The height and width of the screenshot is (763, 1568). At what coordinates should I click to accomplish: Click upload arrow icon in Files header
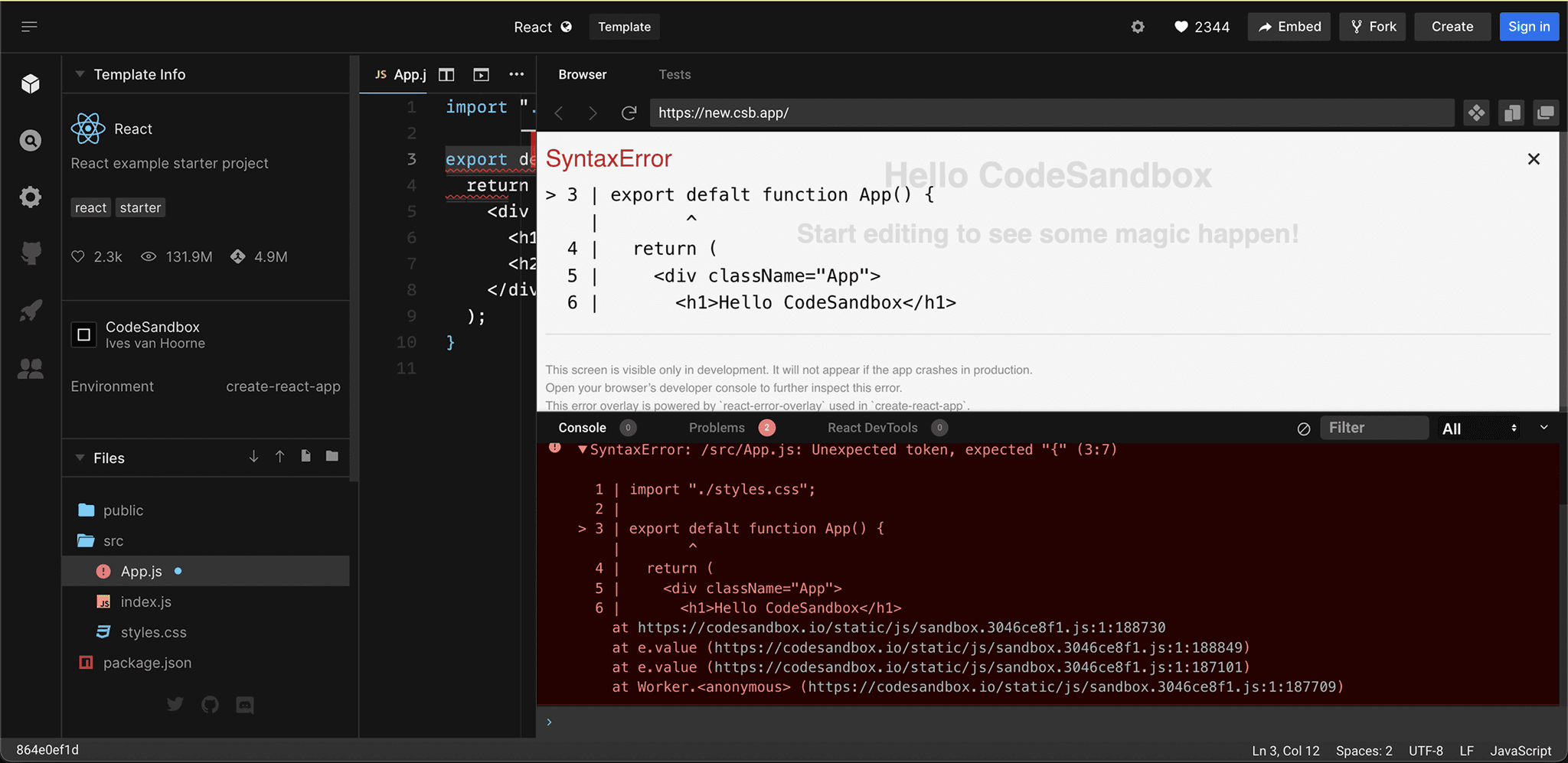[x=279, y=457]
